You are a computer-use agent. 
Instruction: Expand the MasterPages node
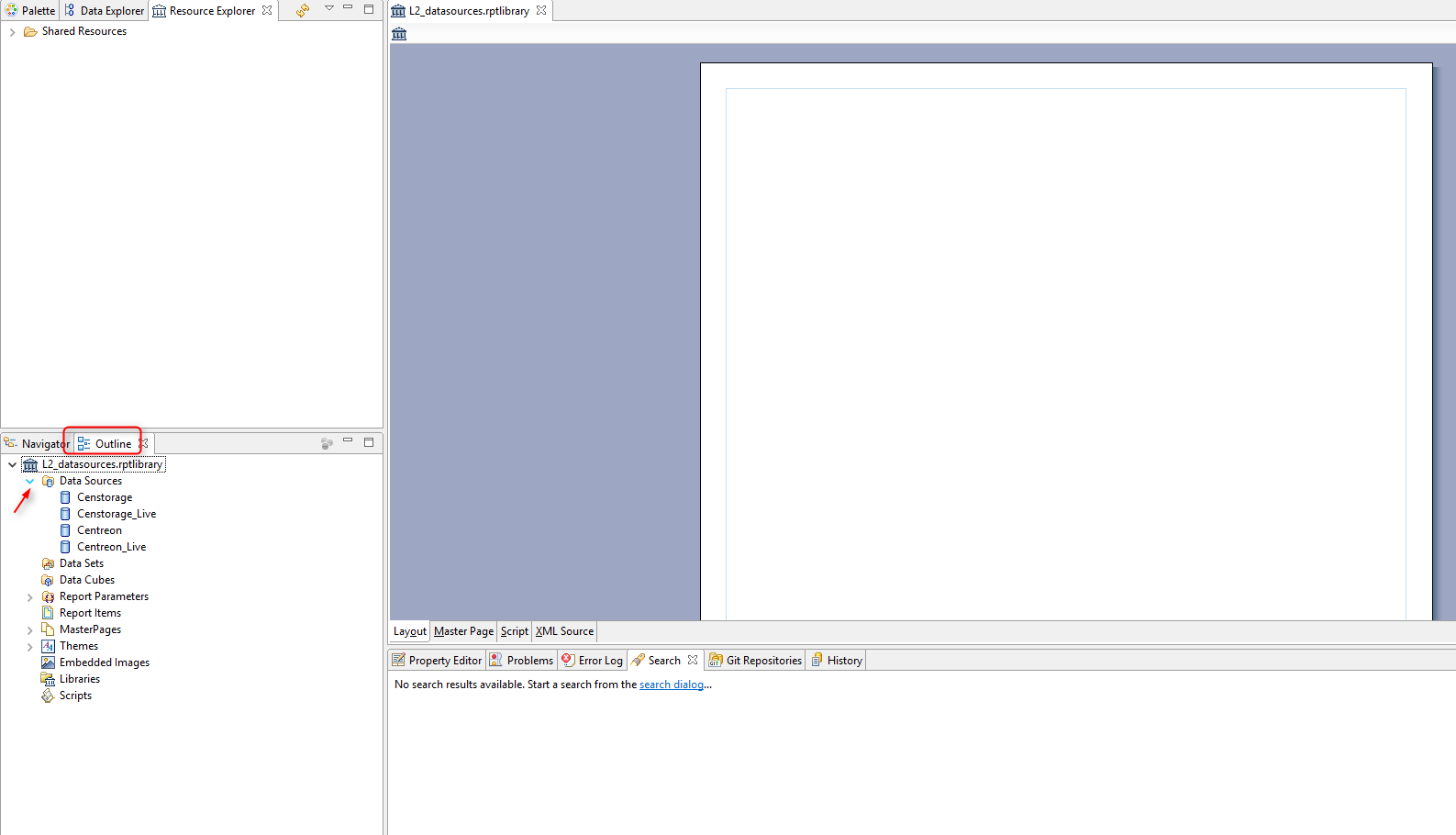click(29, 630)
